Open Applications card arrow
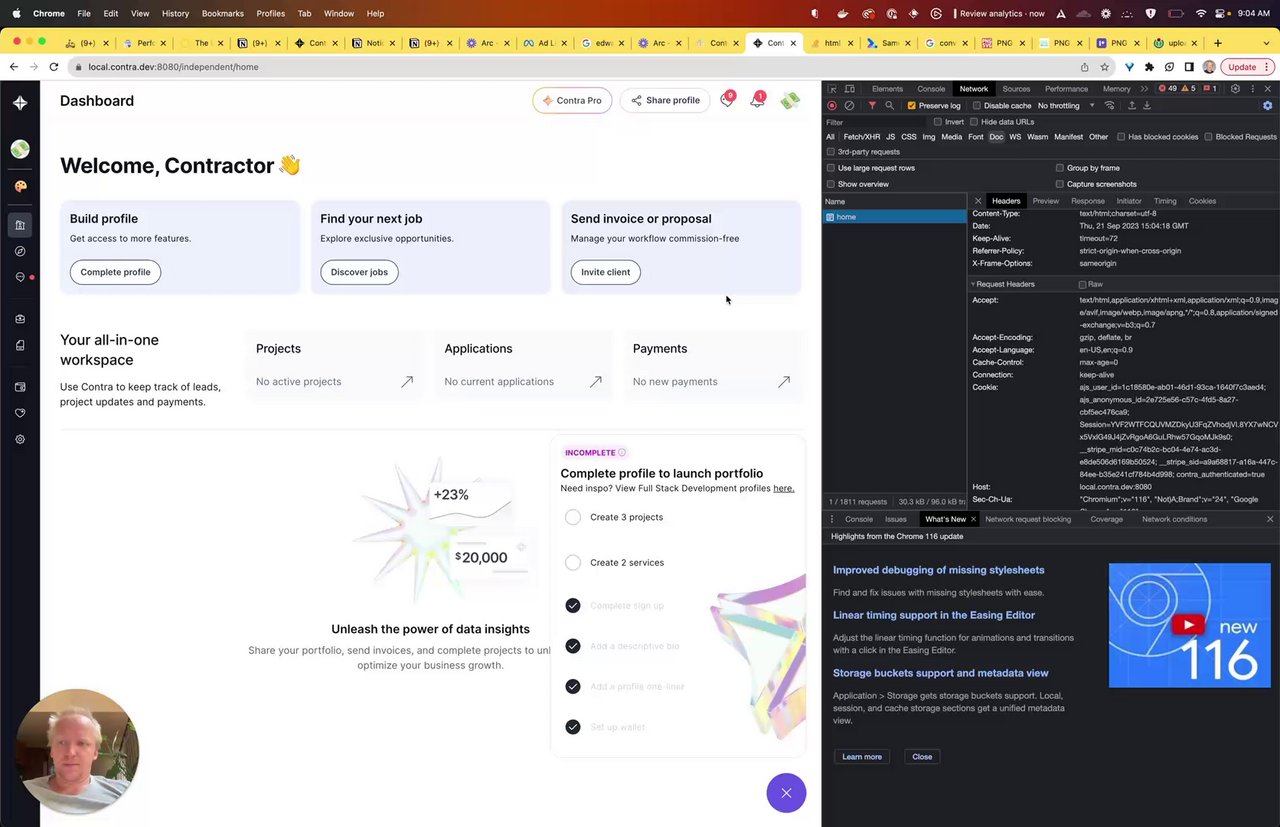The height and width of the screenshot is (827, 1280). click(x=595, y=381)
